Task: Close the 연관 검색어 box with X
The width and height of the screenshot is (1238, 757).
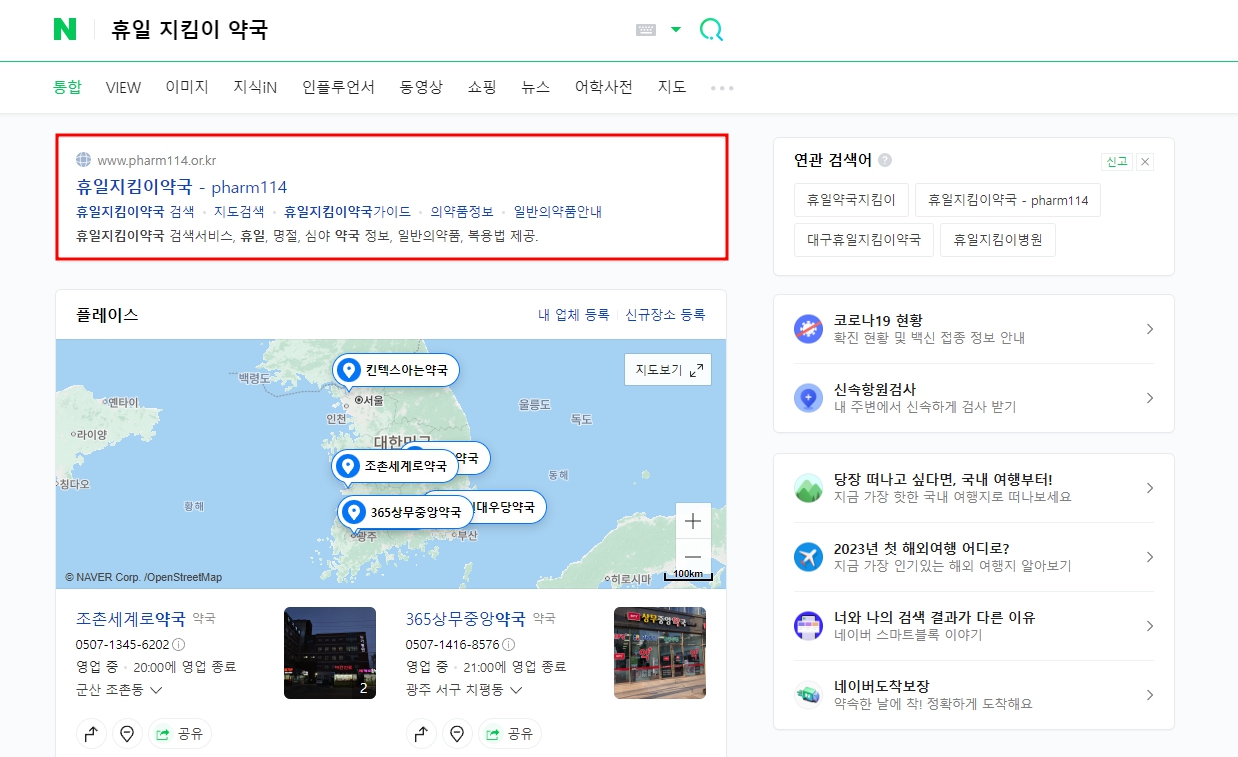Action: (1145, 162)
